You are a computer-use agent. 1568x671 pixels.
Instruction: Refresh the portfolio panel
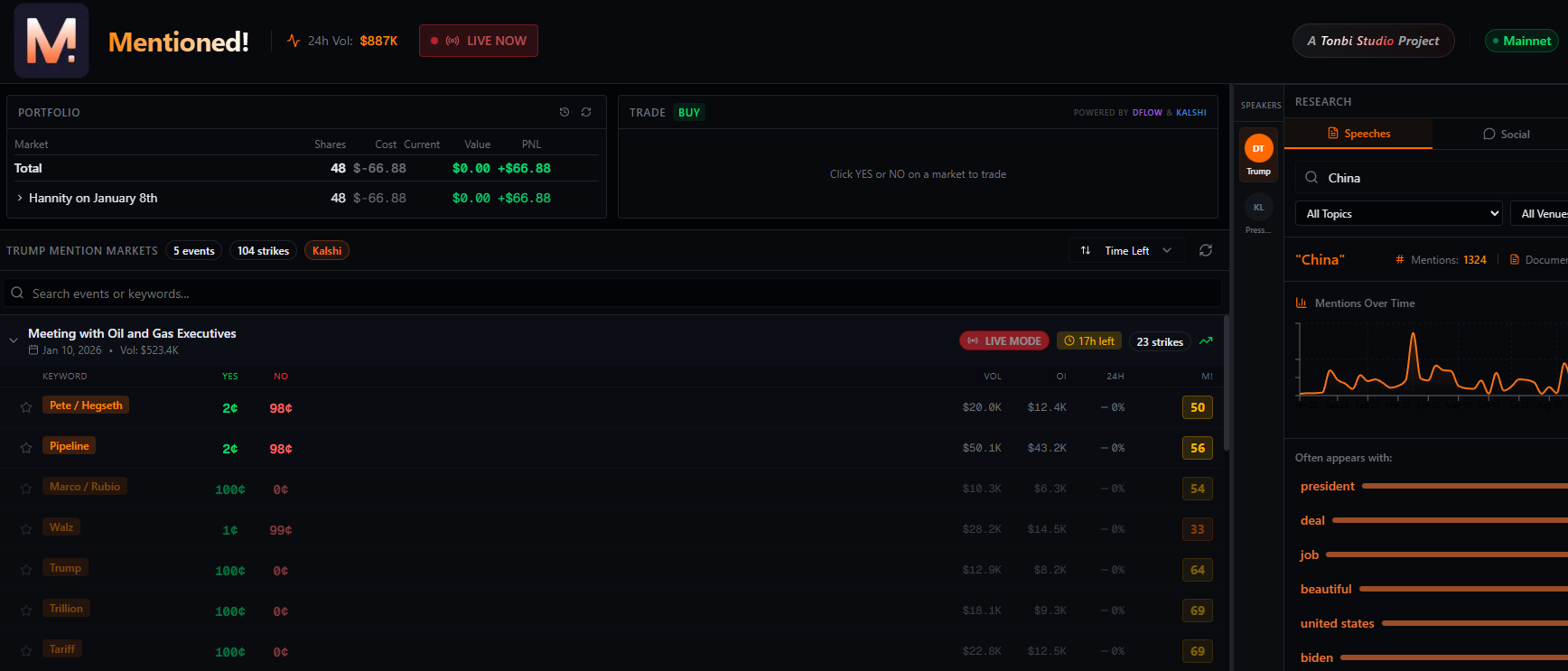(x=586, y=112)
